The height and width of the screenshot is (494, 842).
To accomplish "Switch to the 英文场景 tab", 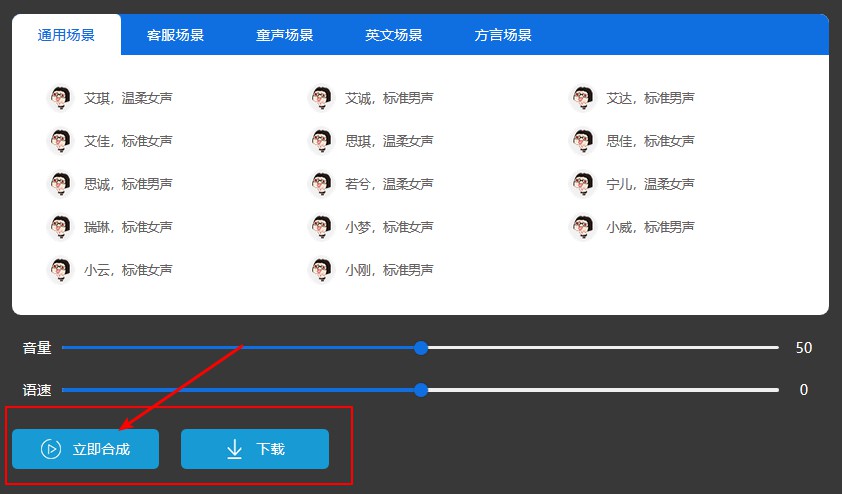I will click(x=394, y=35).
